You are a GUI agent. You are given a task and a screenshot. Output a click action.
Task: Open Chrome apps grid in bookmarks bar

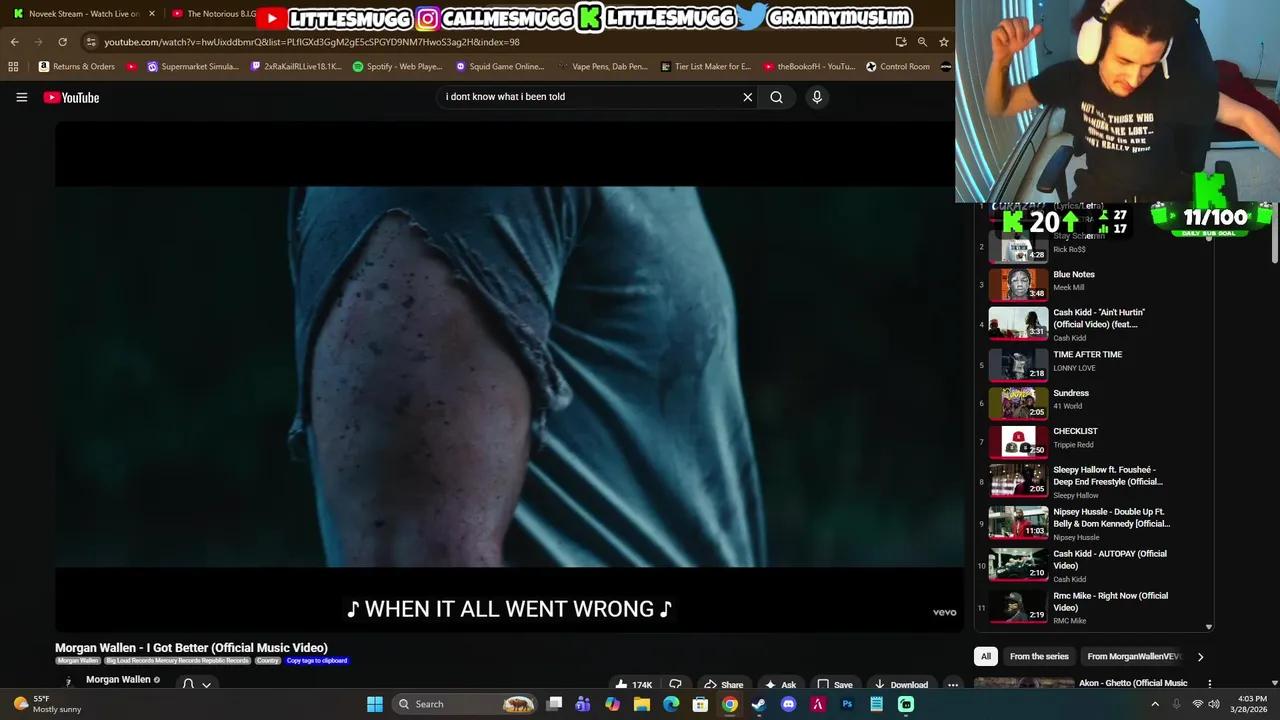click(x=13, y=66)
